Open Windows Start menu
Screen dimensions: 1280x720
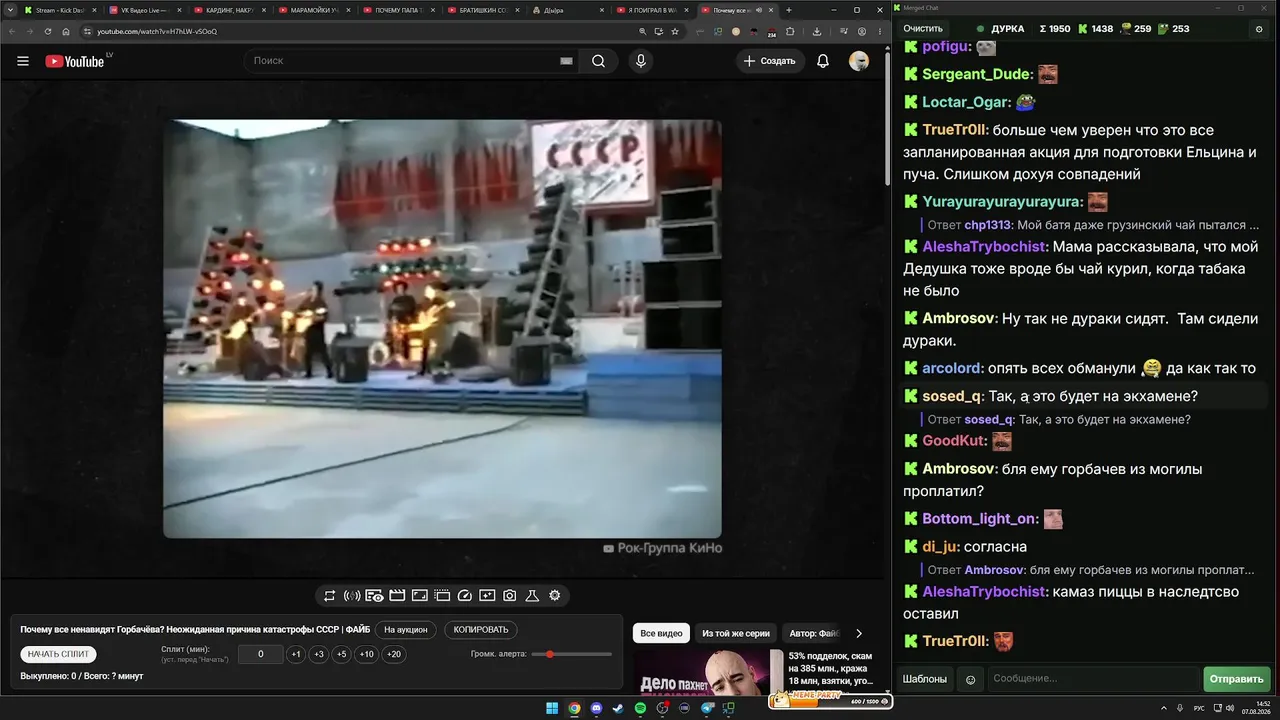[552, 708]
